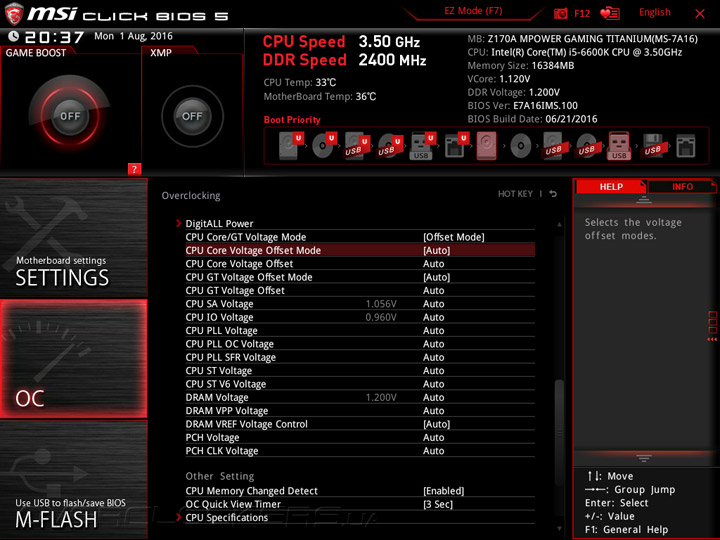Select the UEFI USB hard disk boot icon
720x540 pixels.
[357, 146]
